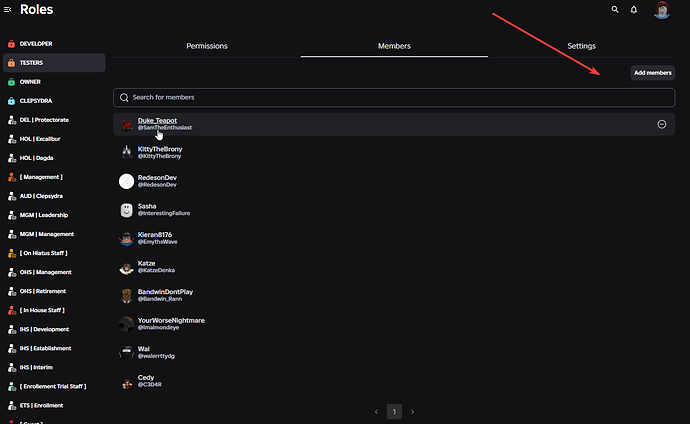Open Sasha member entry

(x=394, y=210)
